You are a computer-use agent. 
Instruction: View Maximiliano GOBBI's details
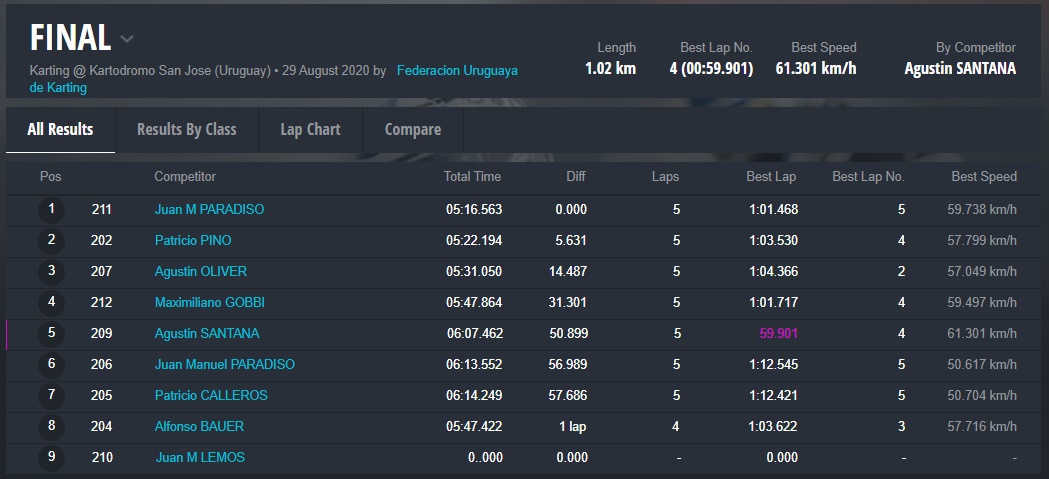click(x=209, y=303)
